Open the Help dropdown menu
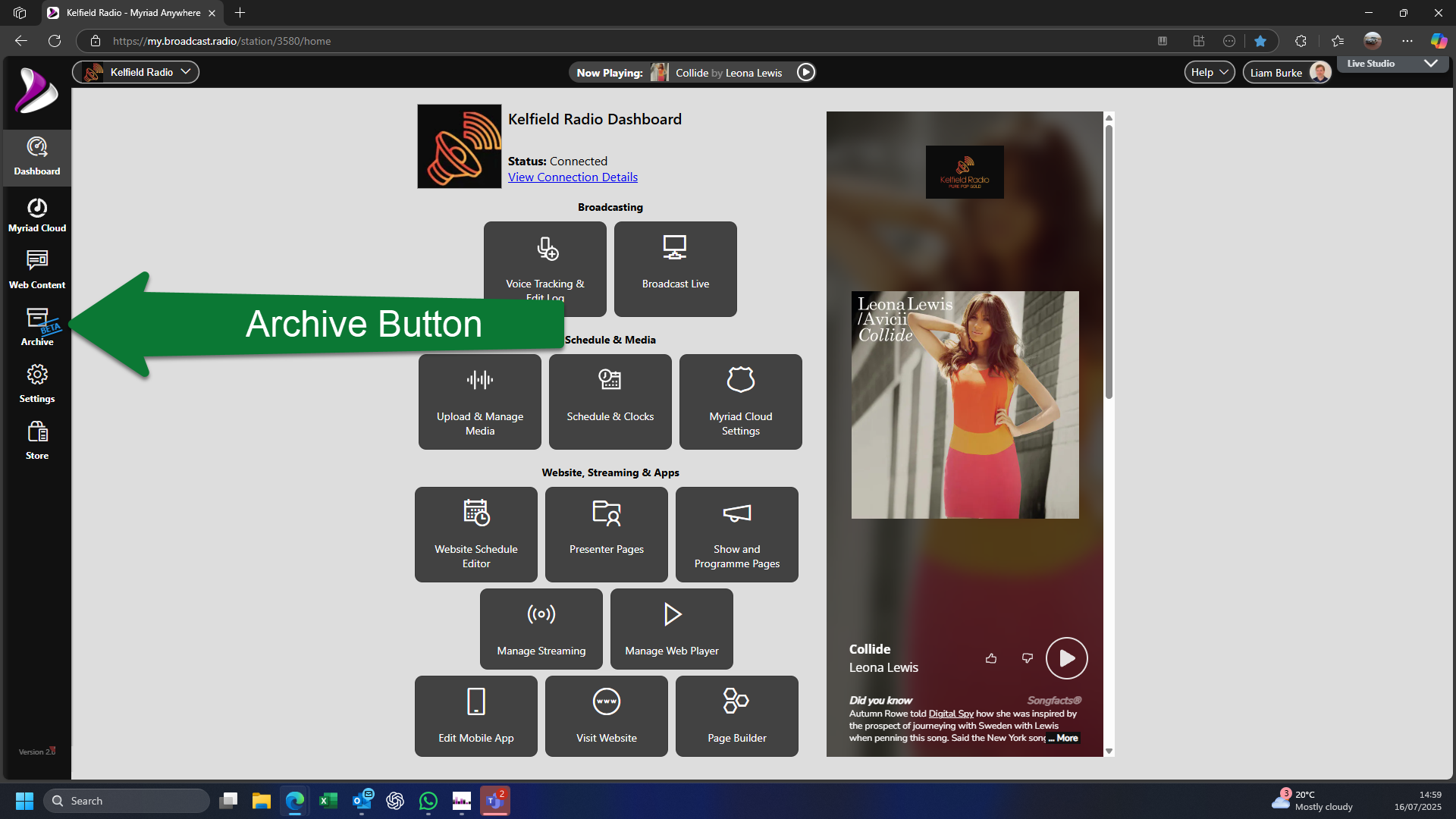This screenshot has width=1456, height=819. pyautogui.click(x=1209, y=72)
